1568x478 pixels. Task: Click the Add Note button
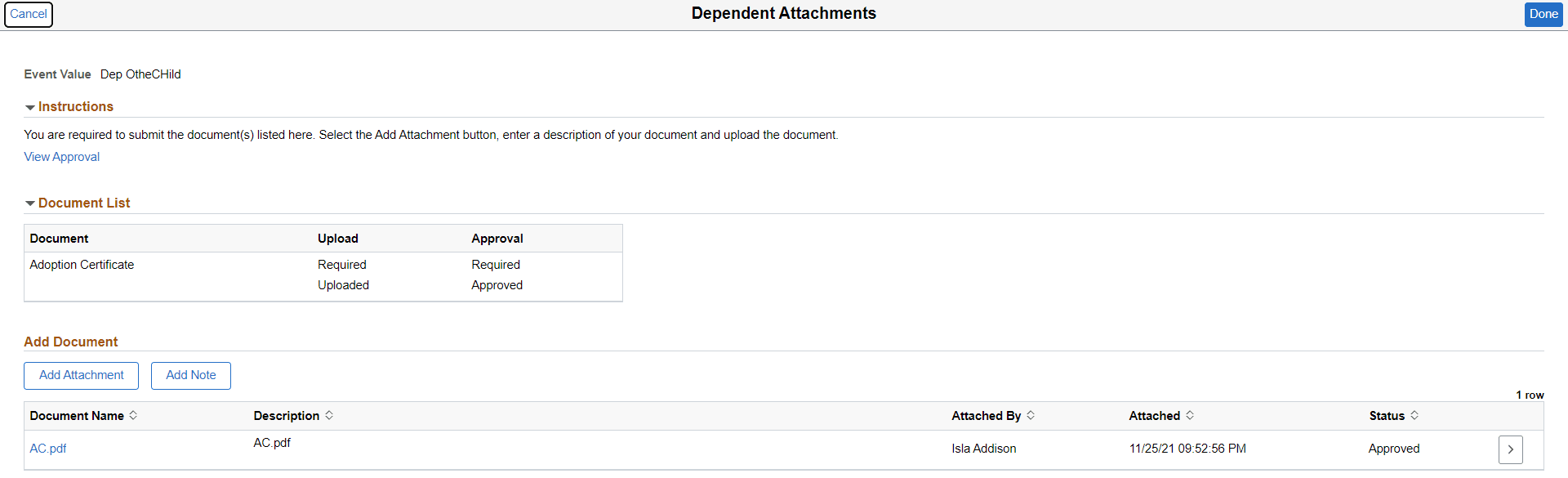[x=191, y=375]
